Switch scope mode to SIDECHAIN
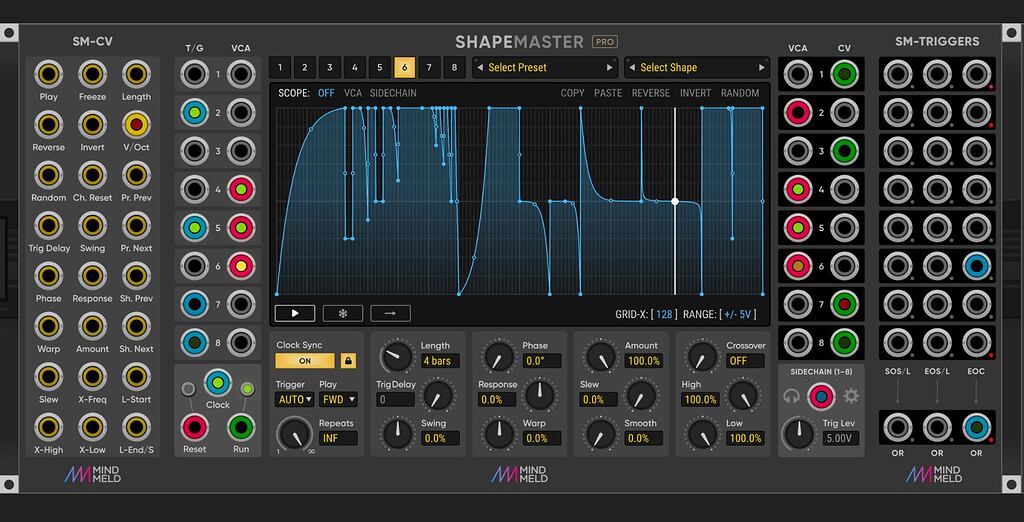 (393, 93)
